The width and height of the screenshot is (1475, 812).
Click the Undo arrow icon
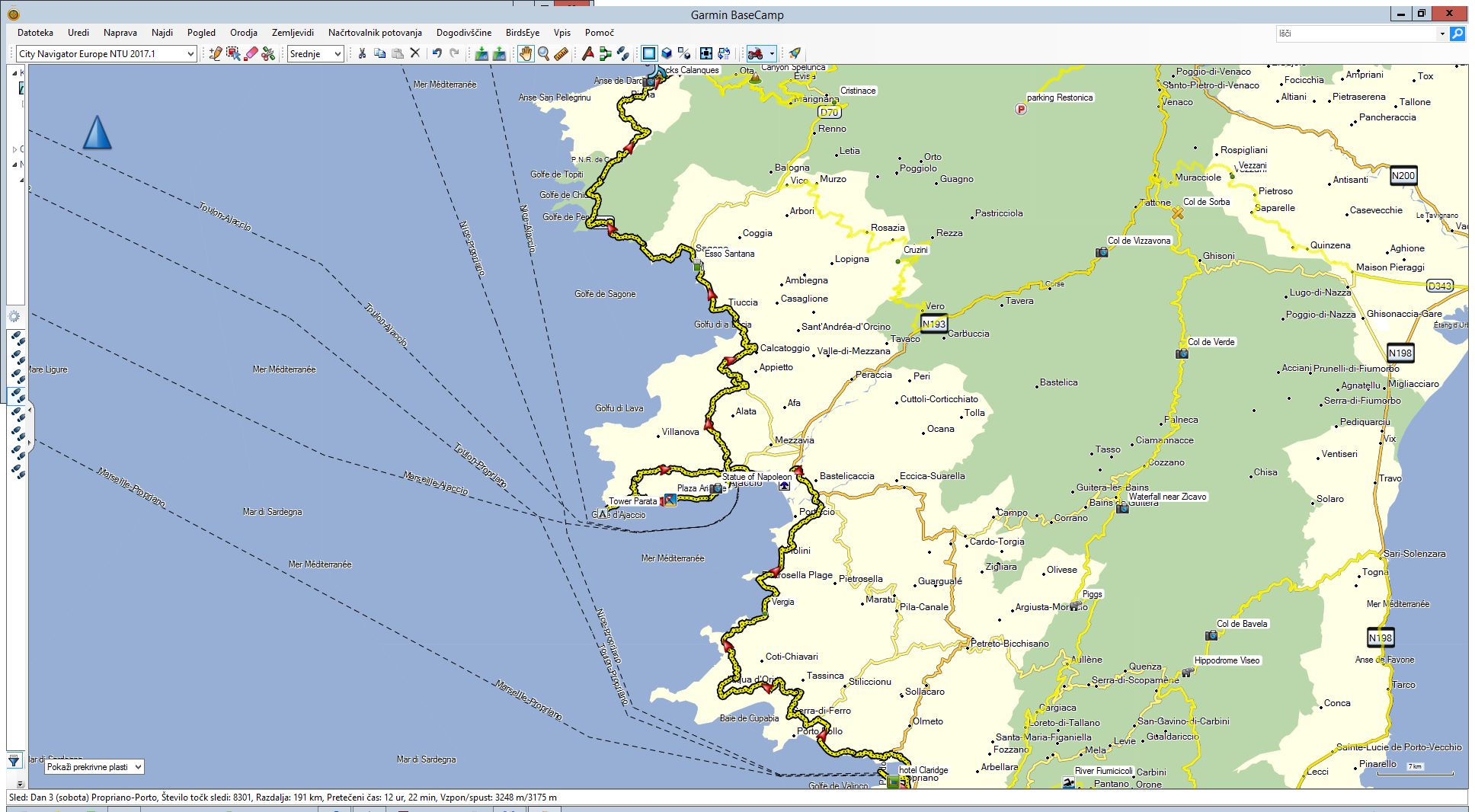[437, 53]
